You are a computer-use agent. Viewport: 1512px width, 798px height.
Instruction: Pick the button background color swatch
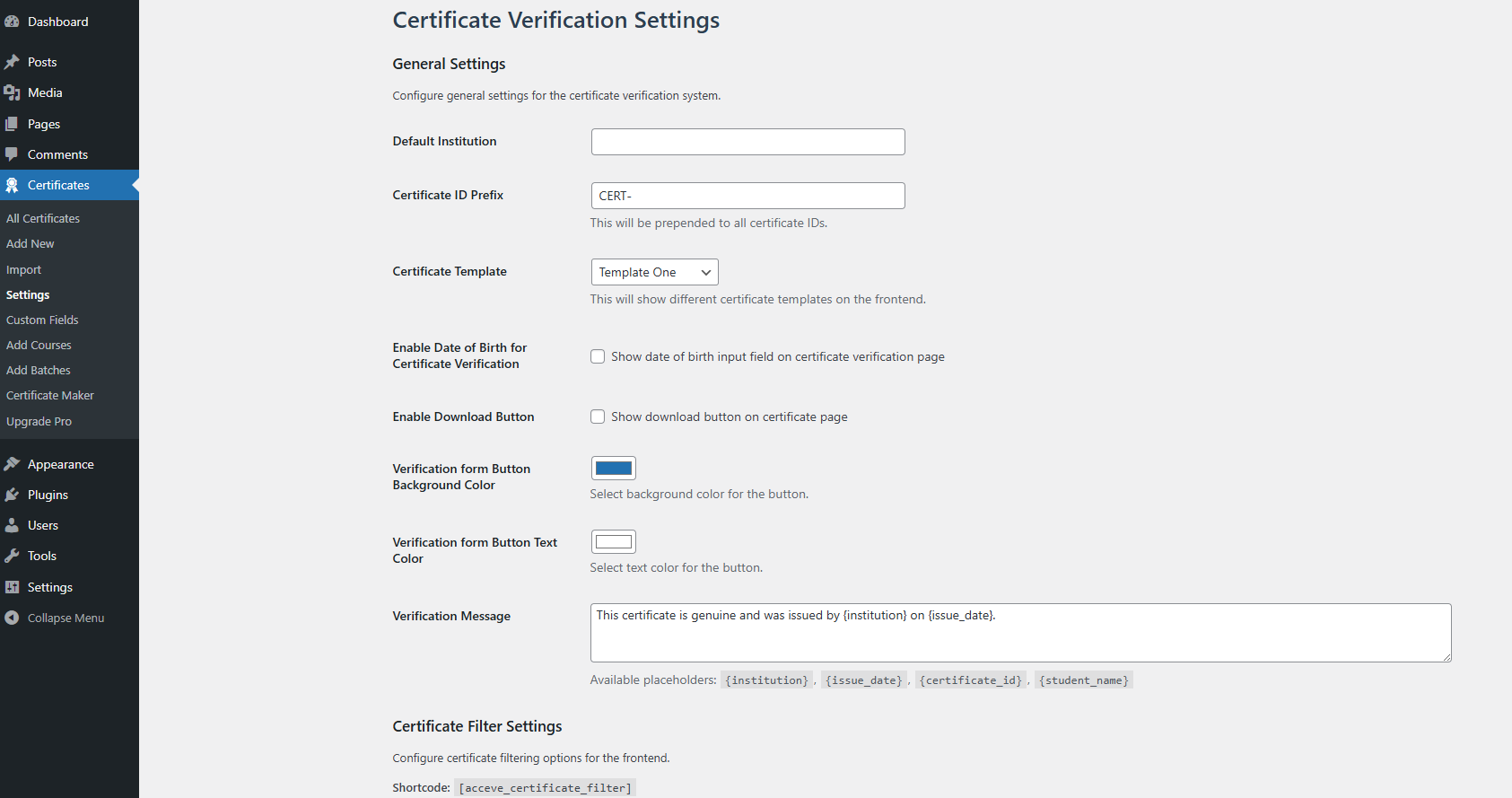[x=614, y=468]
